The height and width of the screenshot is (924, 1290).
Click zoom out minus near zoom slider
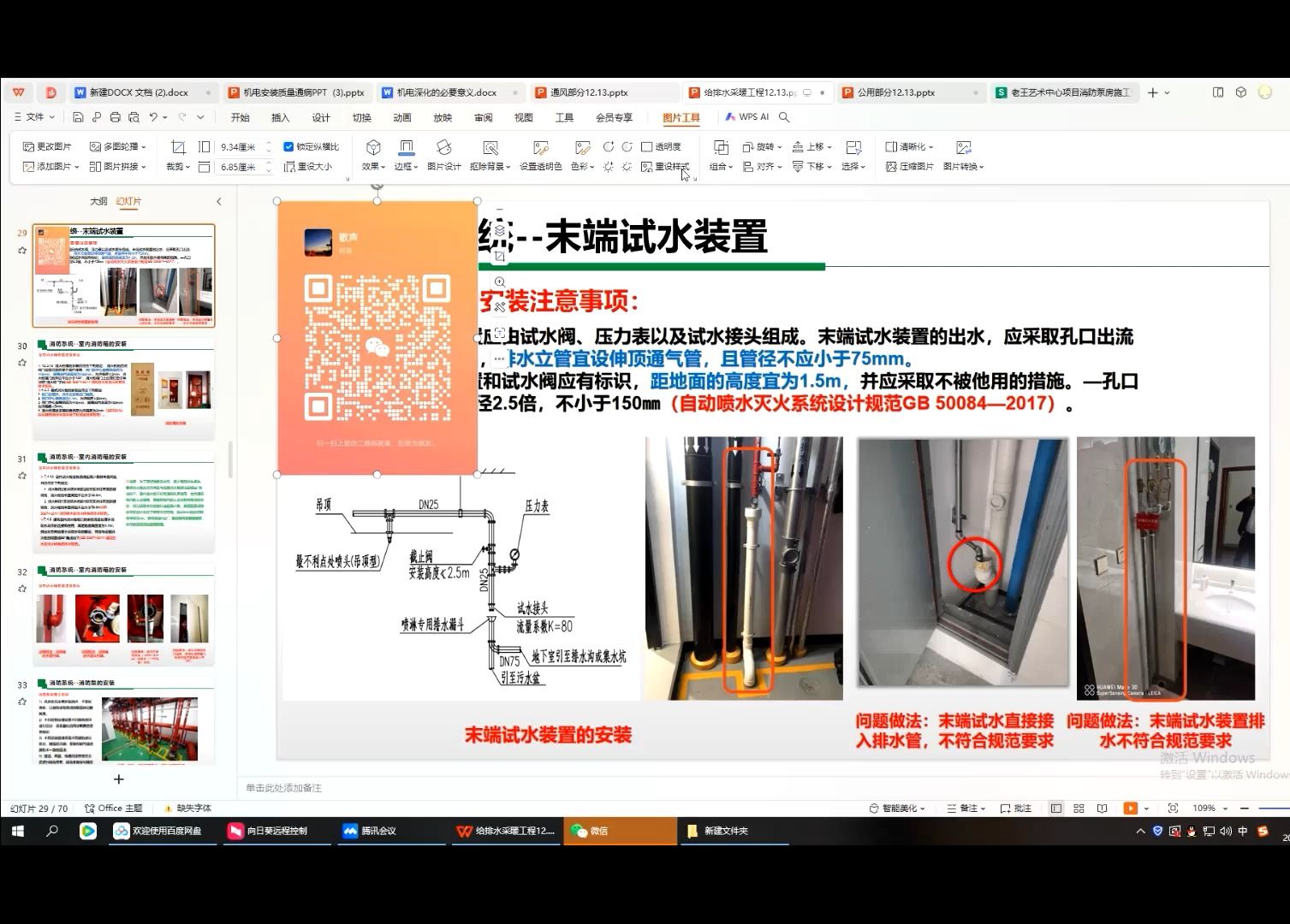[1245, 808]
